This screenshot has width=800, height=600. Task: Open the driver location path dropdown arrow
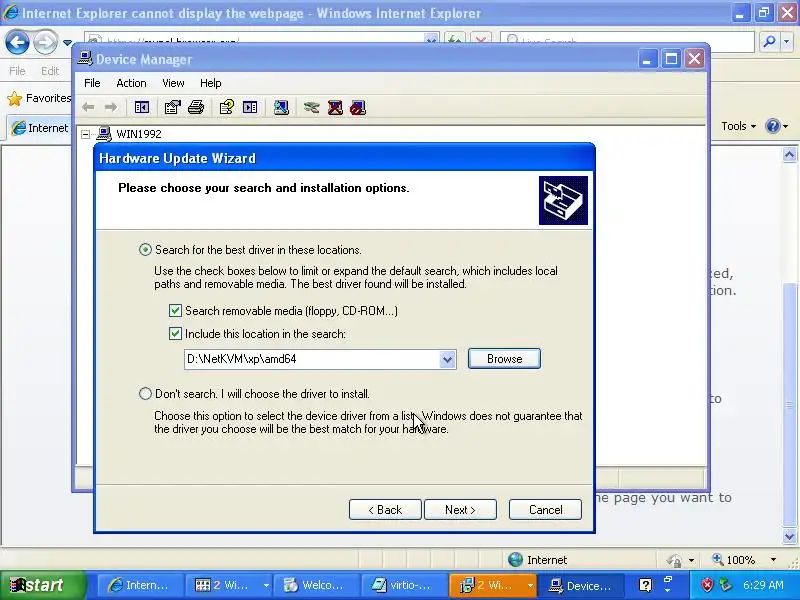pos(447,359)
